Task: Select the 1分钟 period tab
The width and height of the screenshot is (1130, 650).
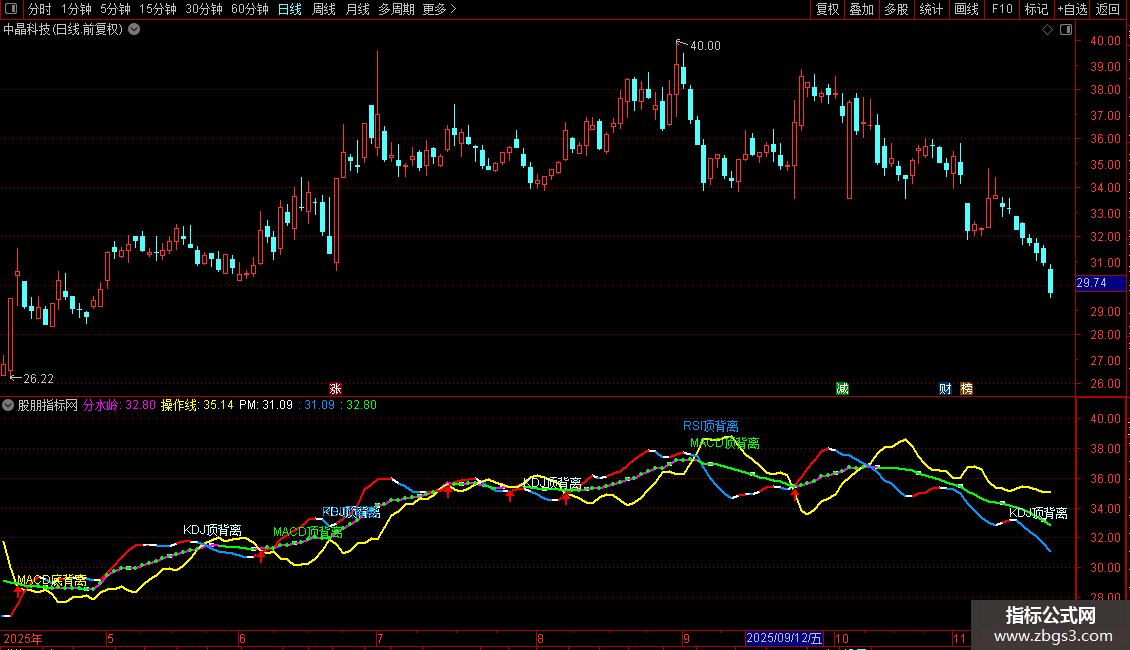Action: click(x=76, y=9)
